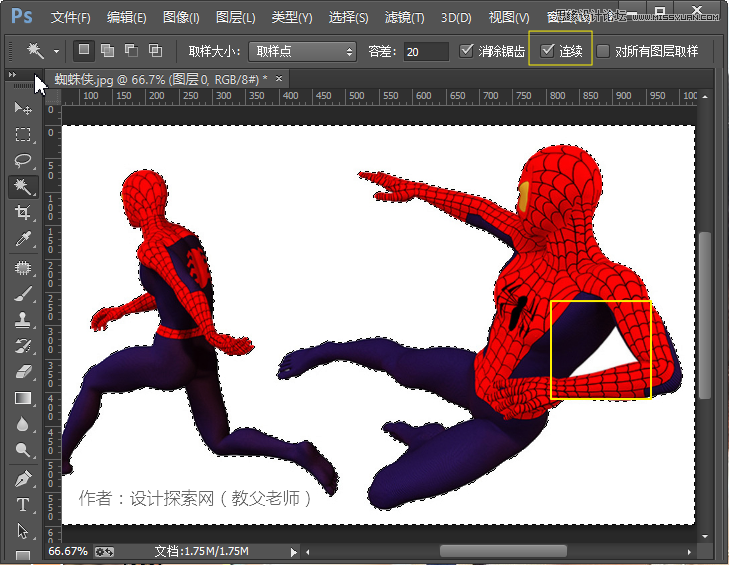Image resolution: width=729 pixels, height=565 pixels.
Task: Select the Eyedropper tool
Action: [x=23, y=239]
